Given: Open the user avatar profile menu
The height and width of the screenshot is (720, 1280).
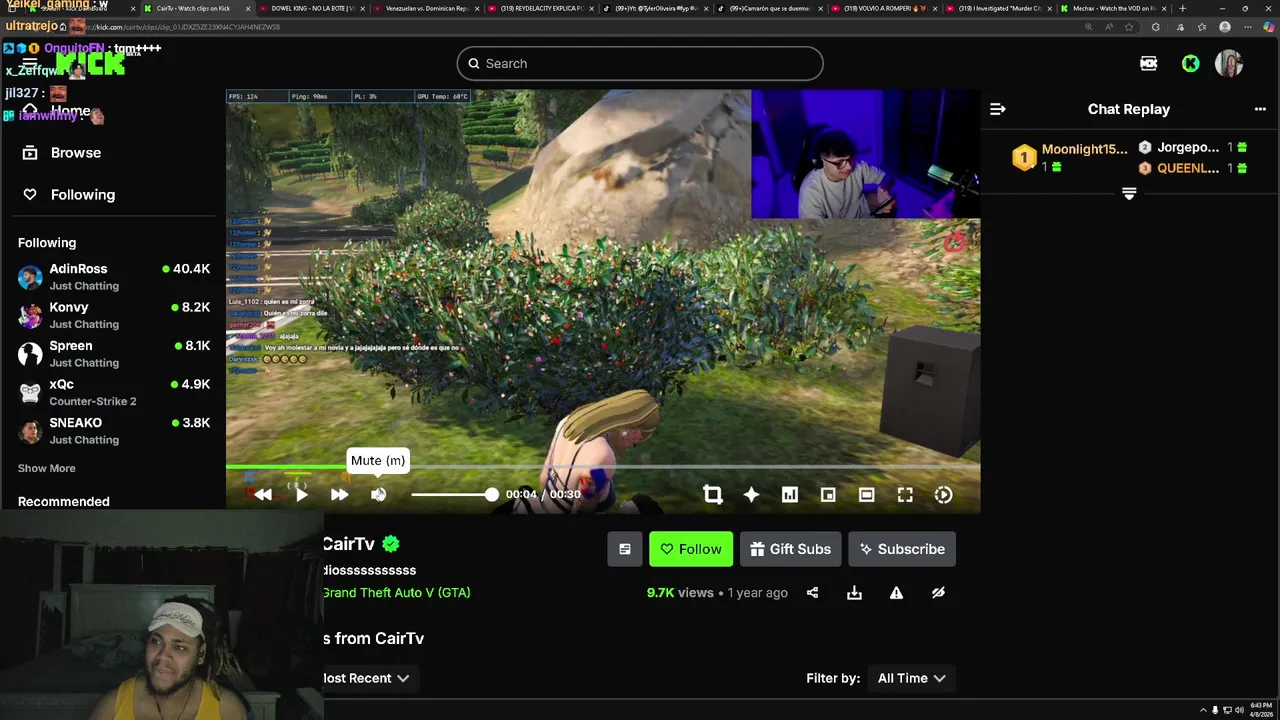Looking at the screenshot, I should tap(1228, 63).
